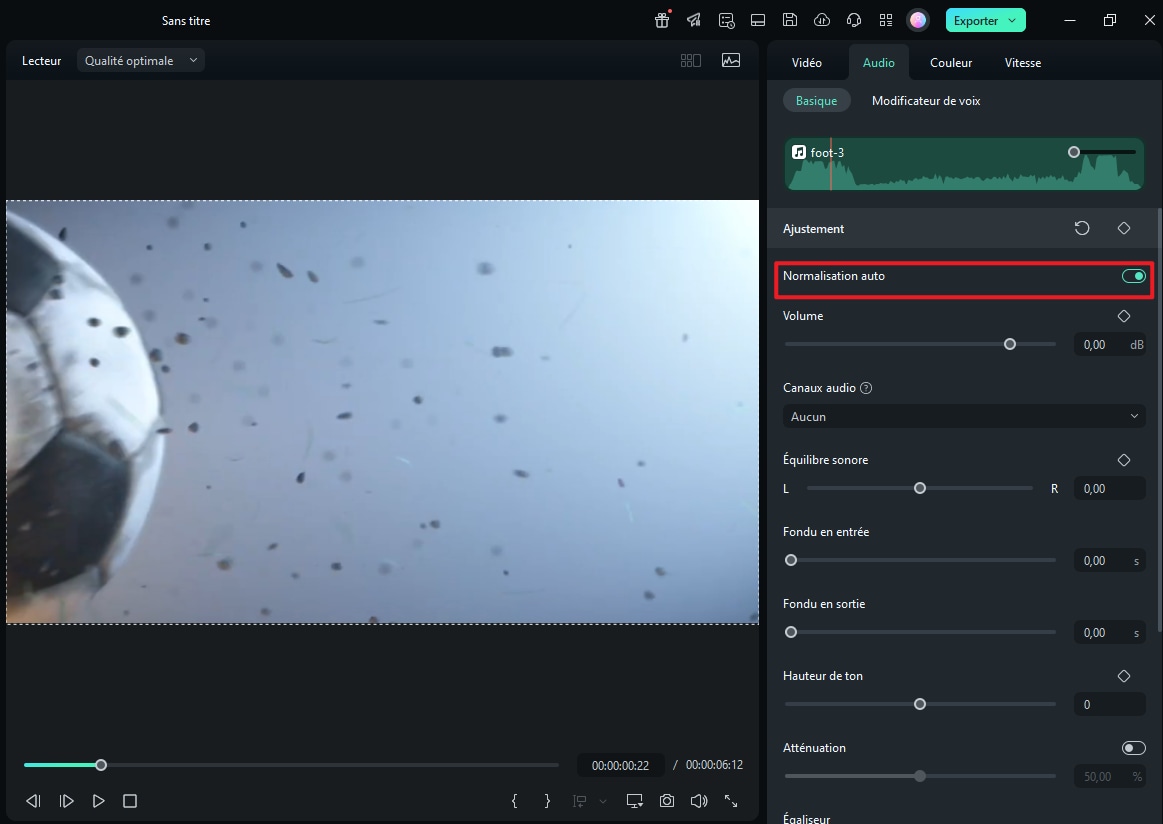
Task: Click the foot-3 audio waveform
Action: tap(964, 164)
